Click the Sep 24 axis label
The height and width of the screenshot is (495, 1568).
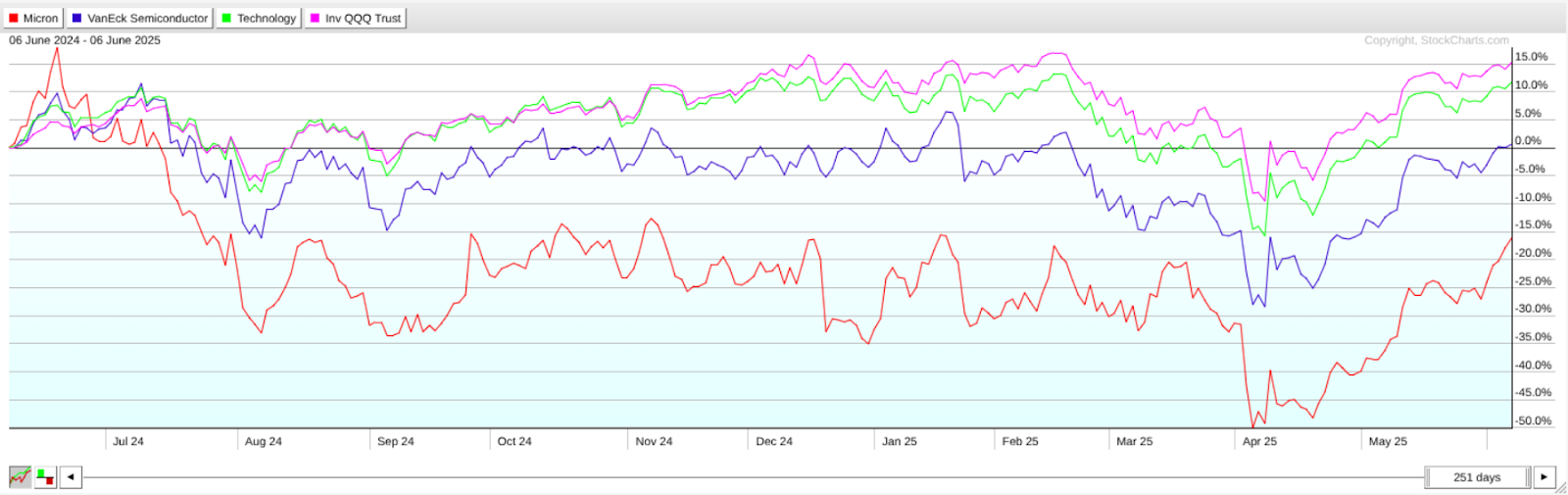396,441
